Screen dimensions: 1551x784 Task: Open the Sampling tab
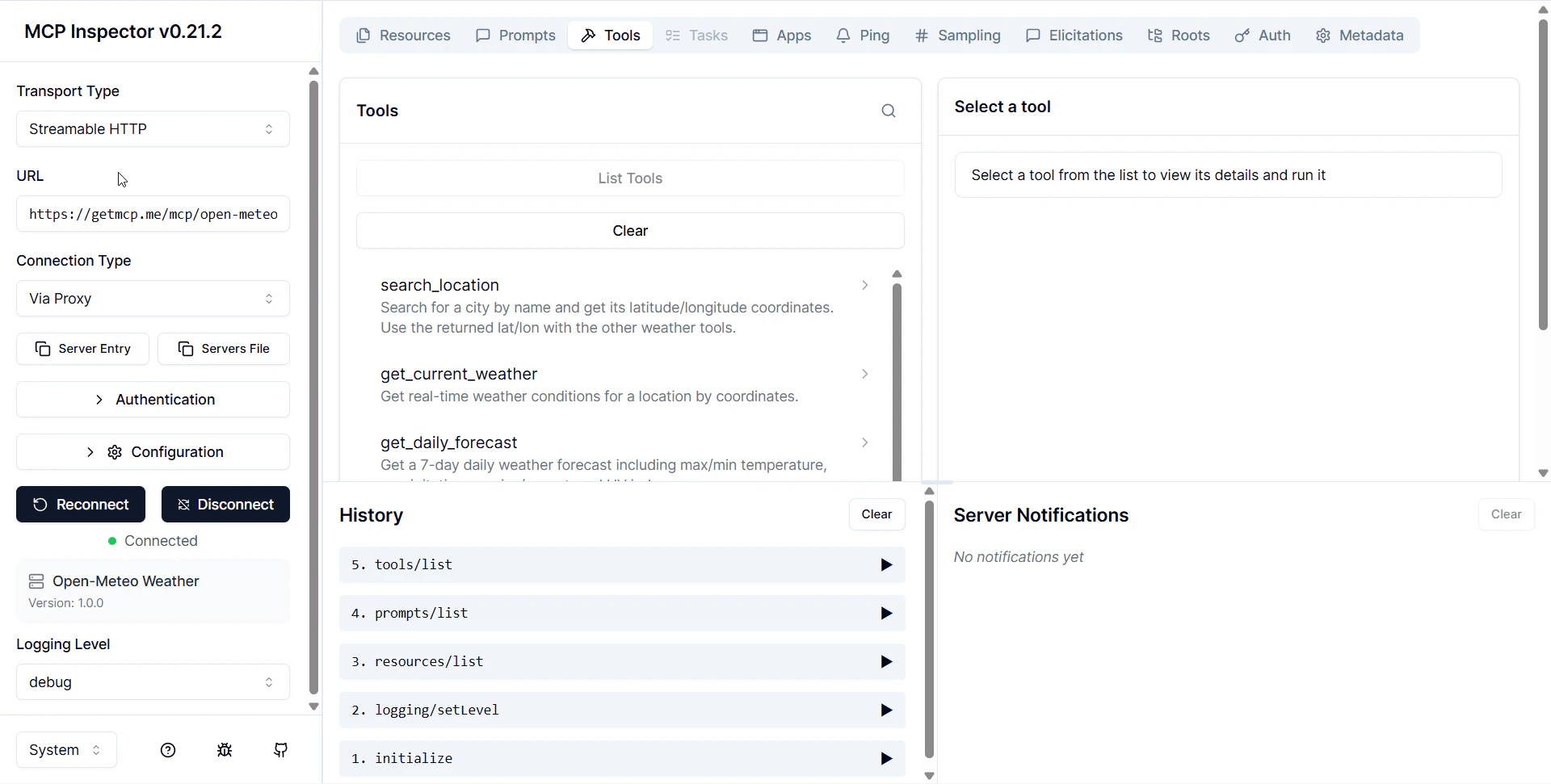(958, 36)
